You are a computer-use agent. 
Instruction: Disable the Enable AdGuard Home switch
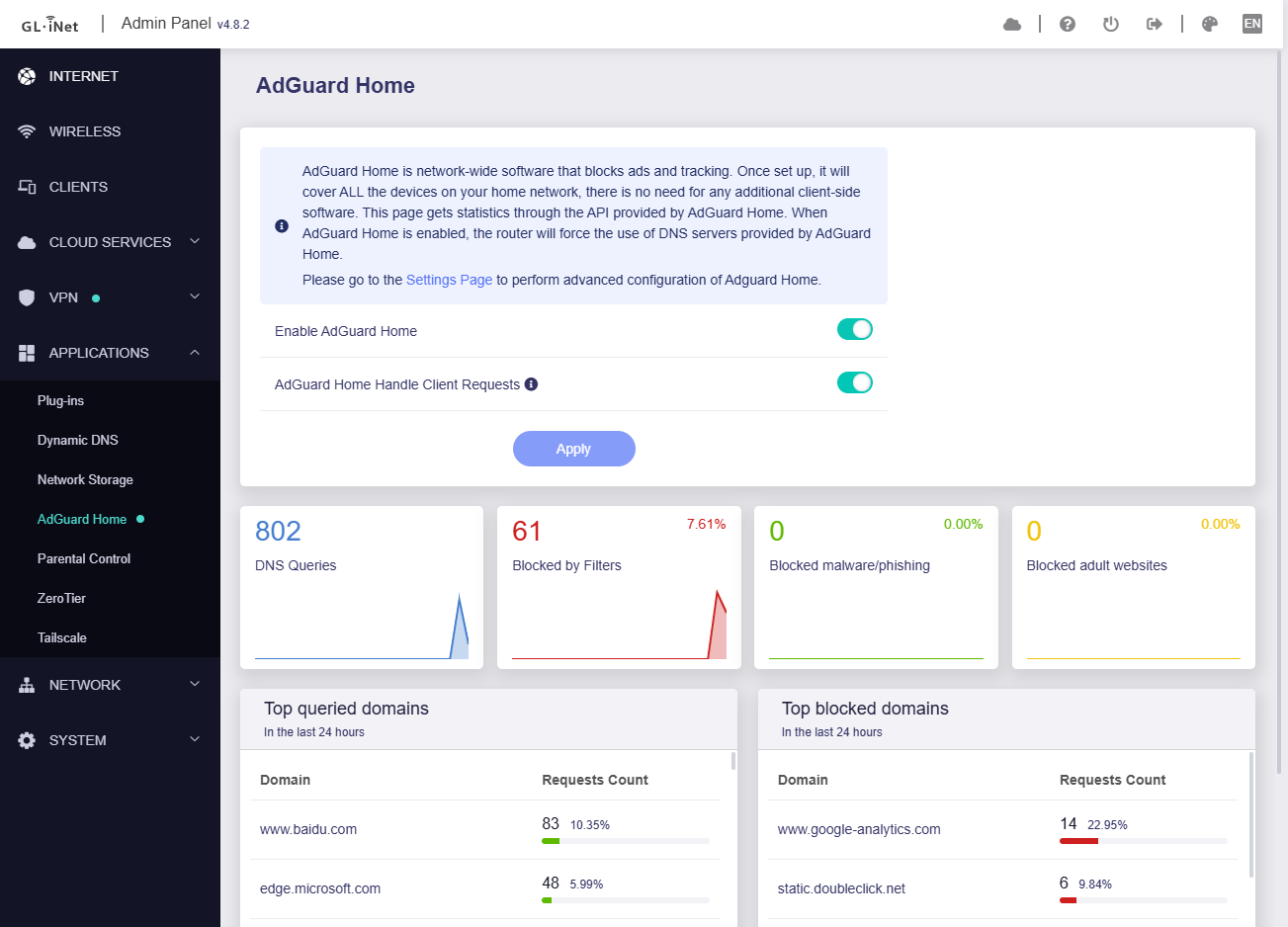(x=854, y=330)
